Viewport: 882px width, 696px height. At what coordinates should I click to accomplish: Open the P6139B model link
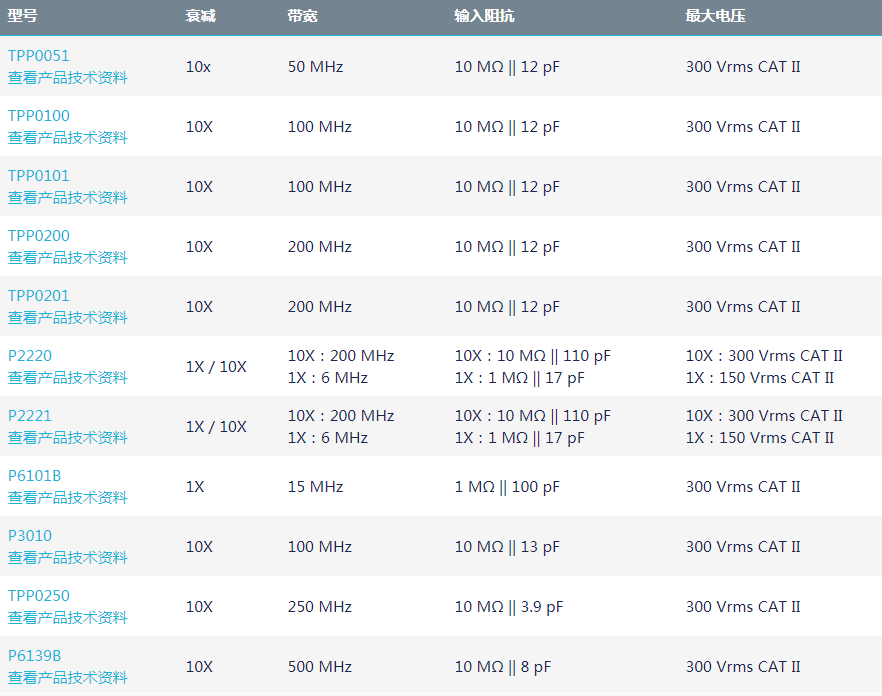pyautogui.click(x=34, y=656)
